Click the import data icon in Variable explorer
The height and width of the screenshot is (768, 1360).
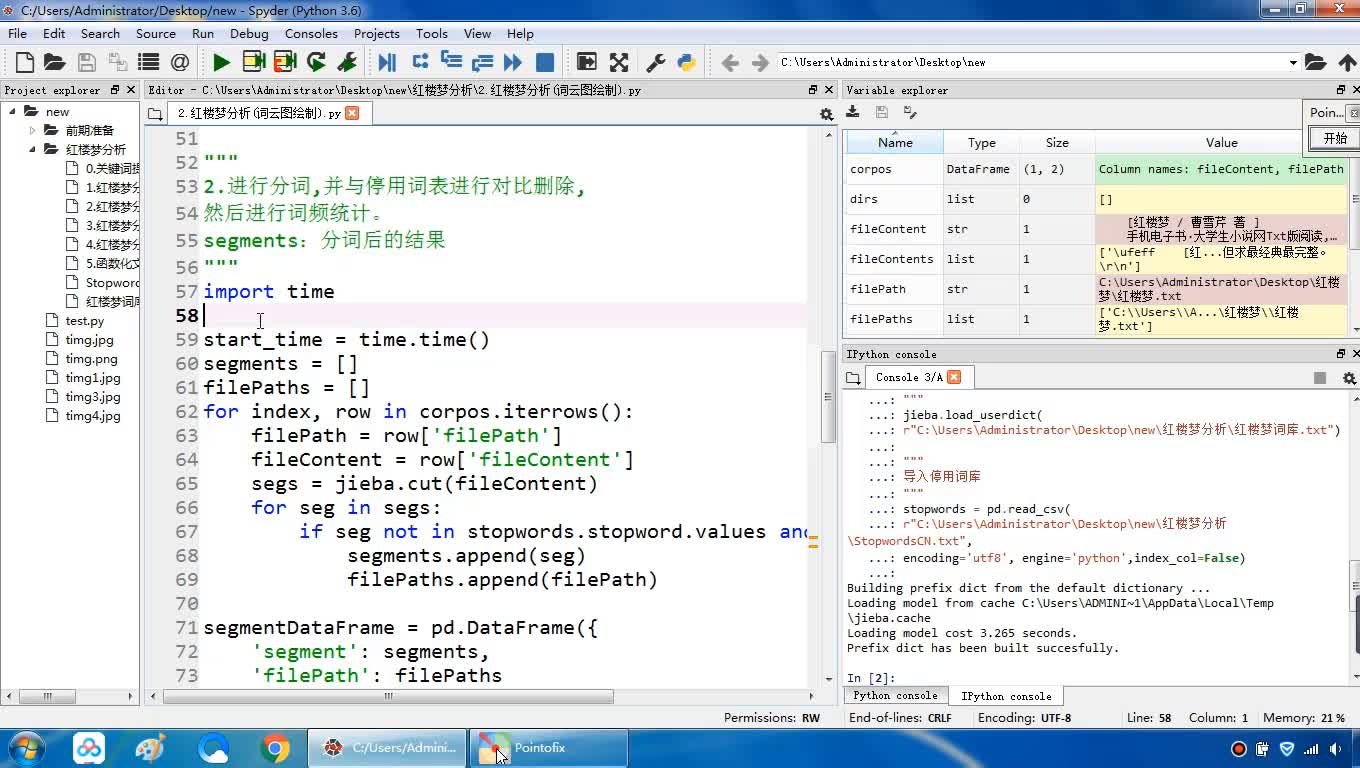click(x=853, y=112)
